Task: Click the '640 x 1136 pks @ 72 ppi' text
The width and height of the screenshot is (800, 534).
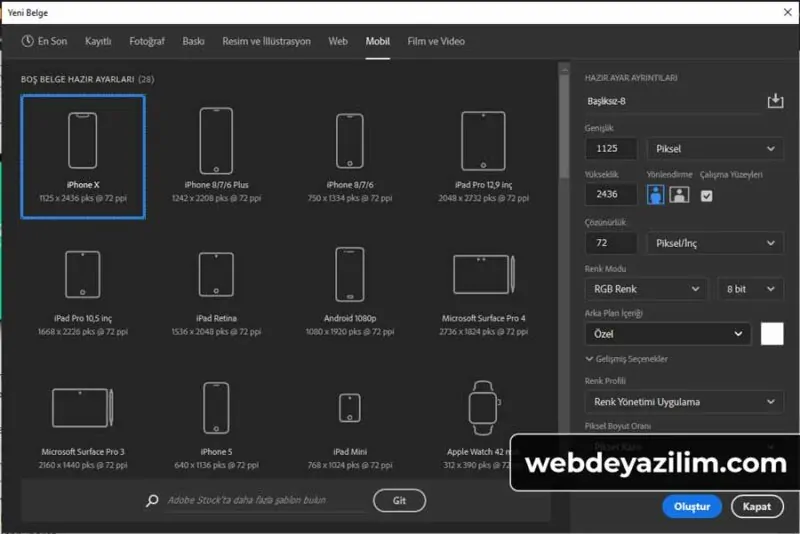Action: 216,465
